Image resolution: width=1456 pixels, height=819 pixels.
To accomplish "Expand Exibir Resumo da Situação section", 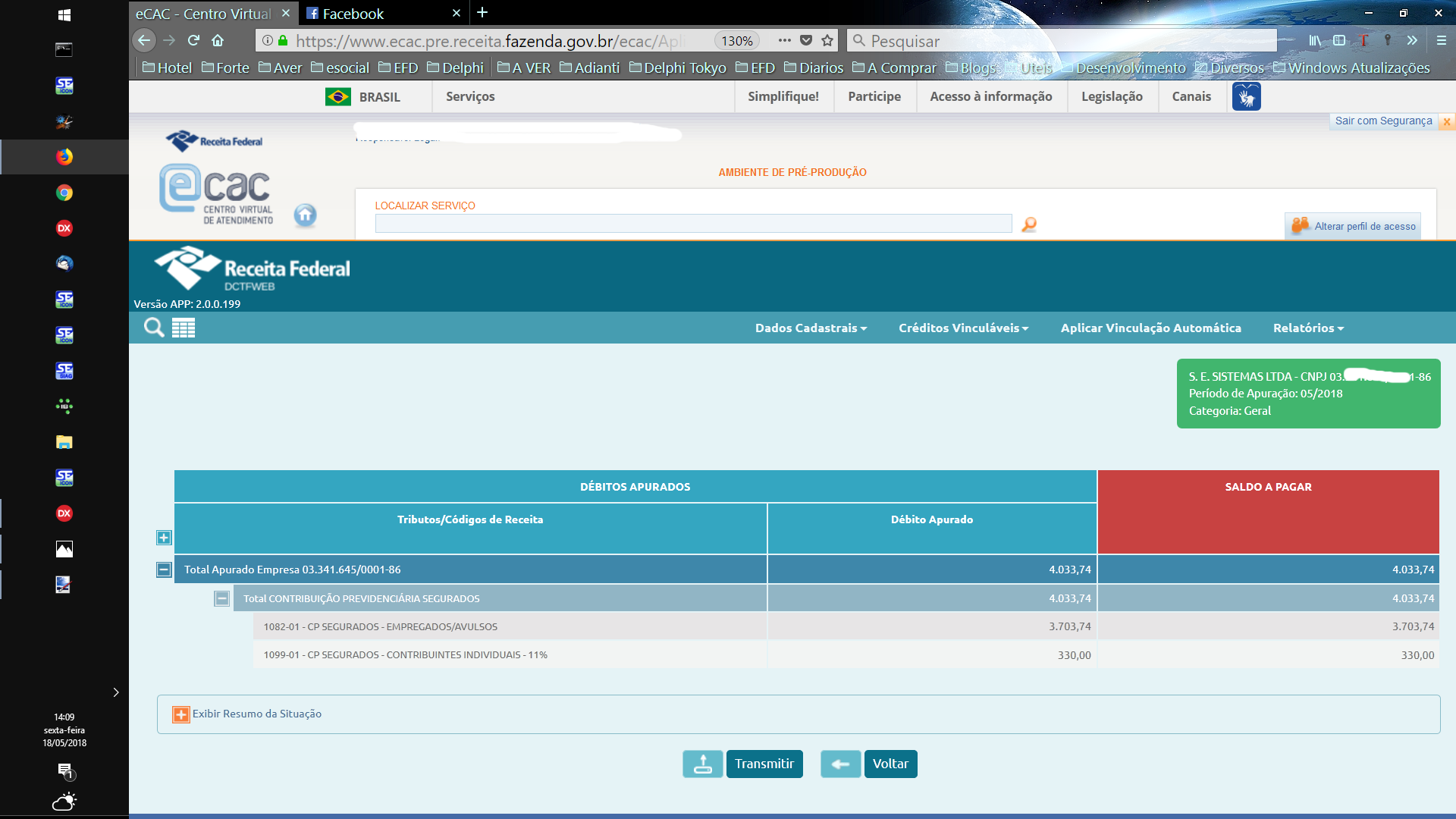I will 181,714.
